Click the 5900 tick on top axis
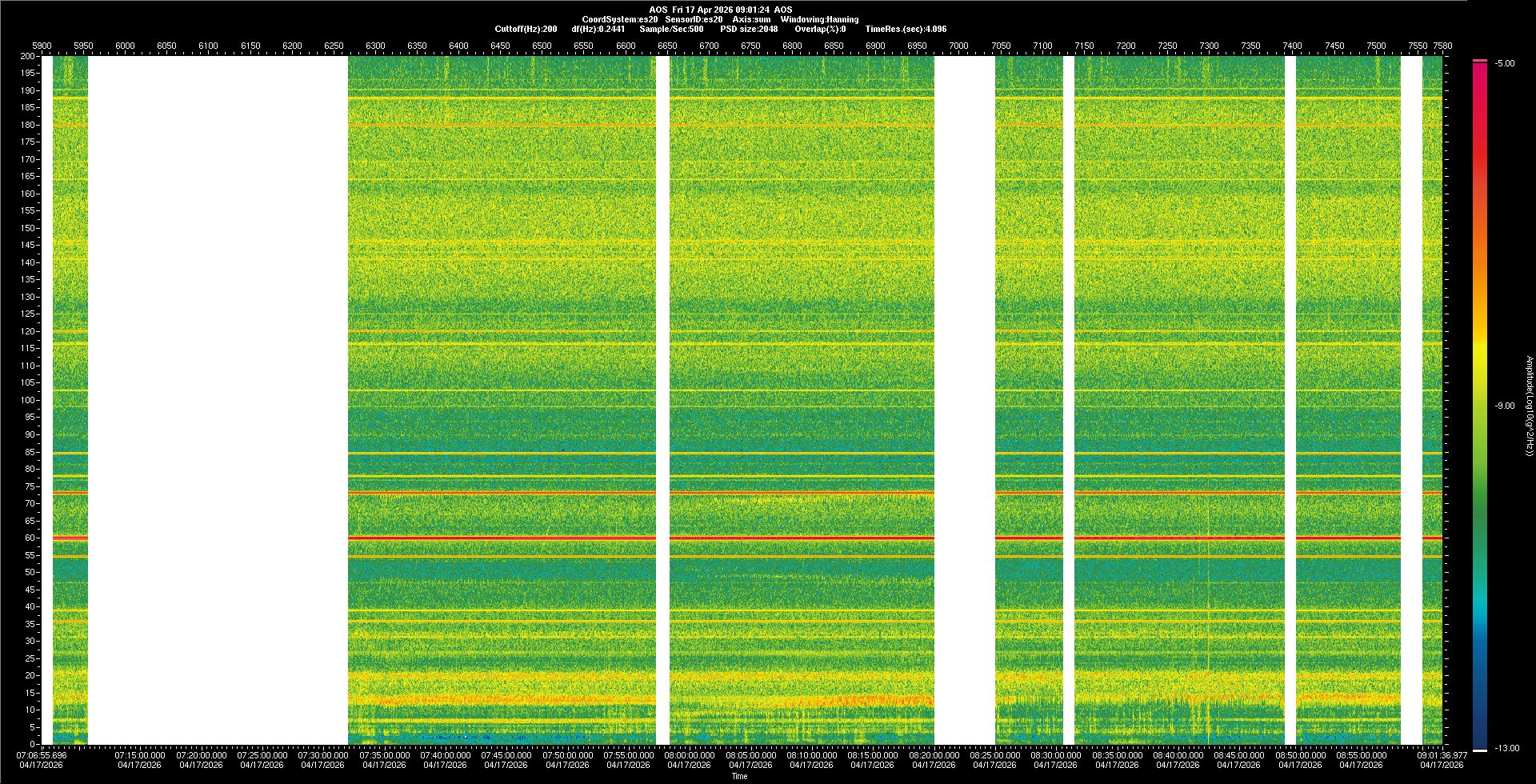The image size is (1536, 784). 42,46
